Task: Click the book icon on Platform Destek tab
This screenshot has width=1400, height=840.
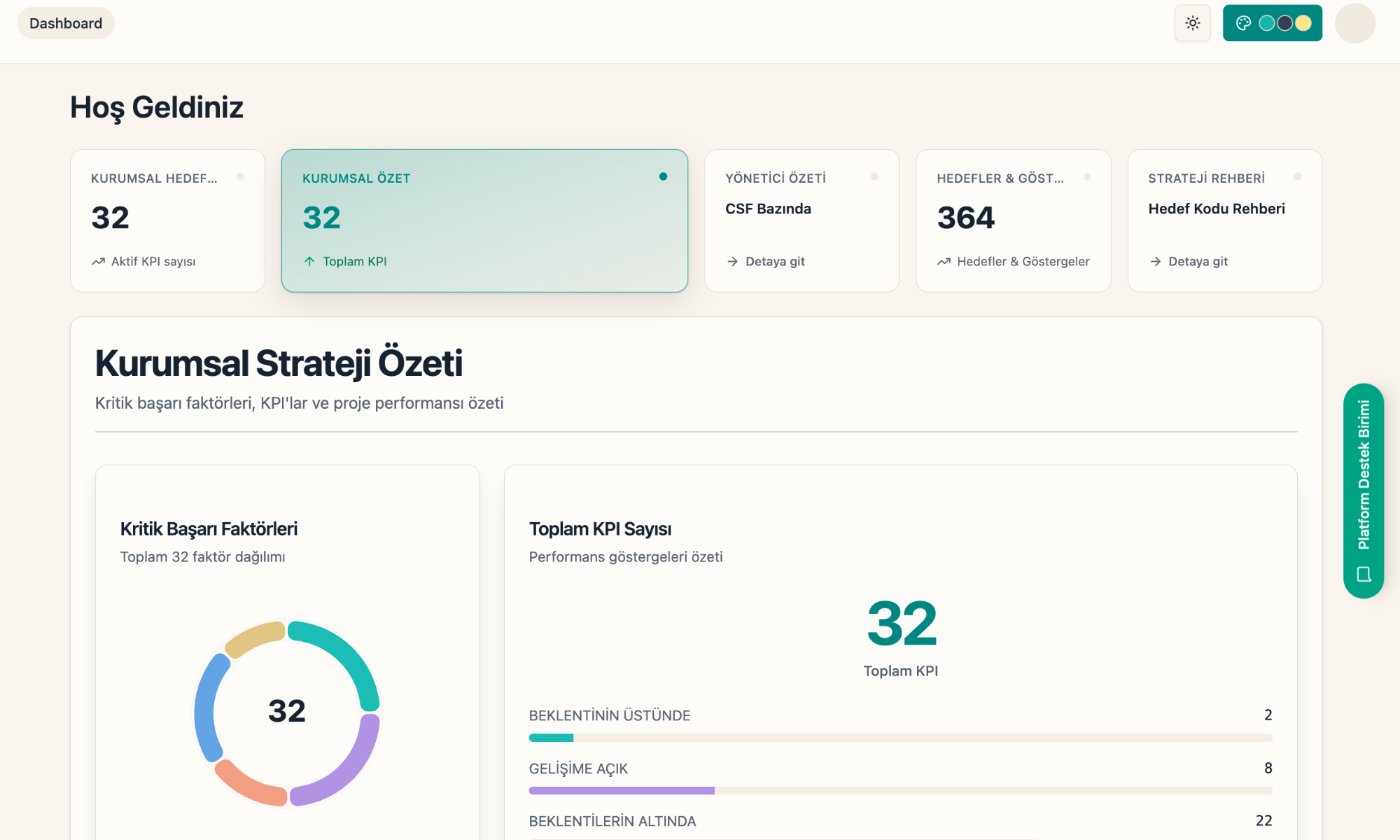Action: point(1364,574)
